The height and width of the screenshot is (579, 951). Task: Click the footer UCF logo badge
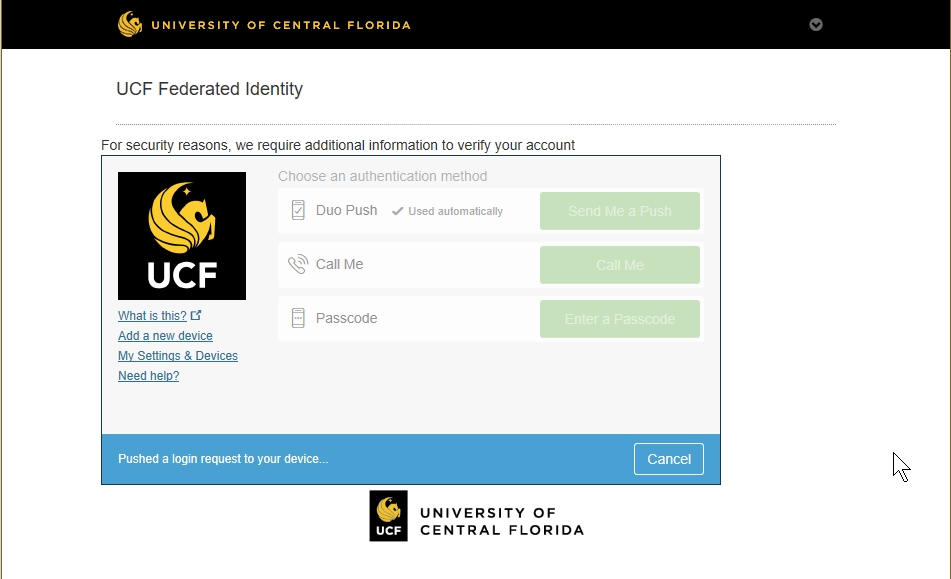388,516
